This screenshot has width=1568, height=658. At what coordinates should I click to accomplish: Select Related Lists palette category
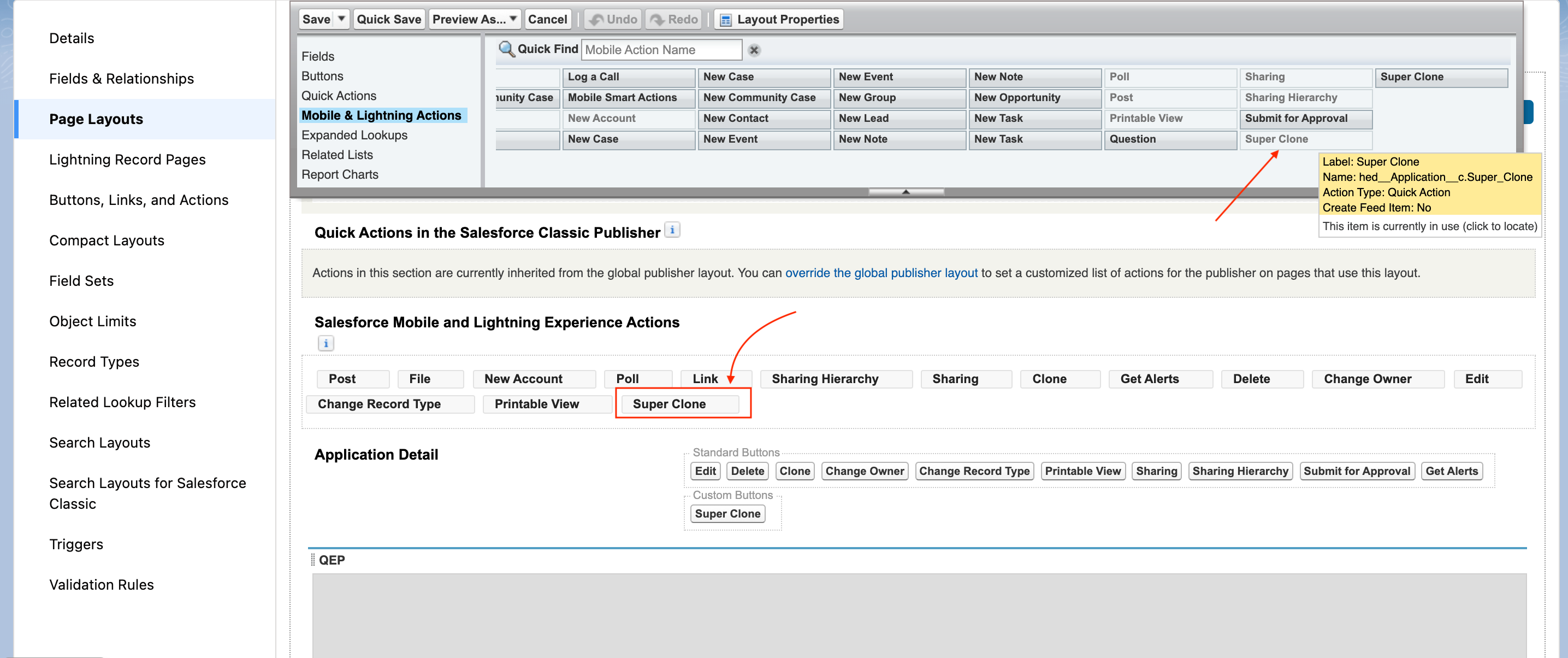tap(336, 155)
